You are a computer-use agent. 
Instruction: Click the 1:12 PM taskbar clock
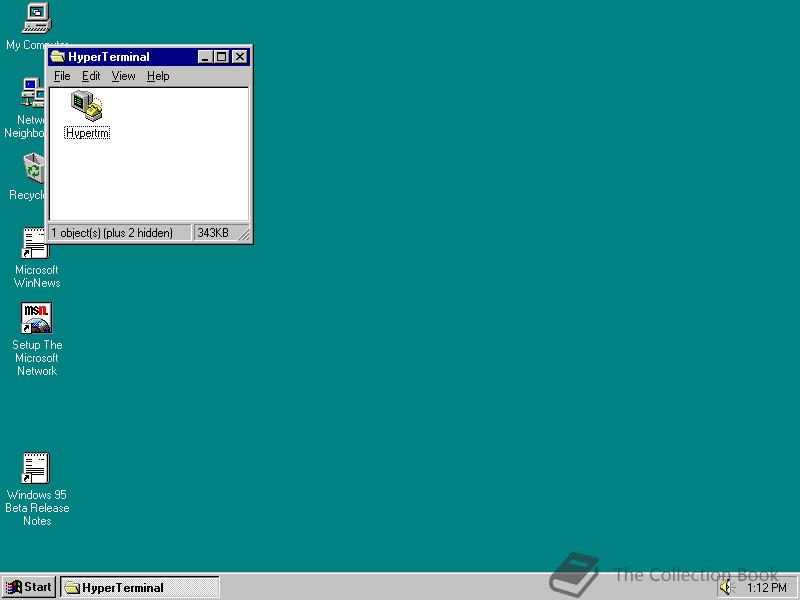coord(766,588)
